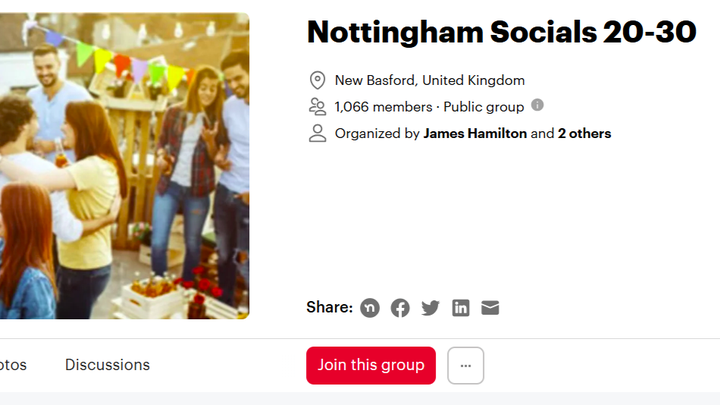Image resolution: width=720 pixels, height=405 pixels.
Task: Click the 1,066 members text
Action: coord(384,107)
